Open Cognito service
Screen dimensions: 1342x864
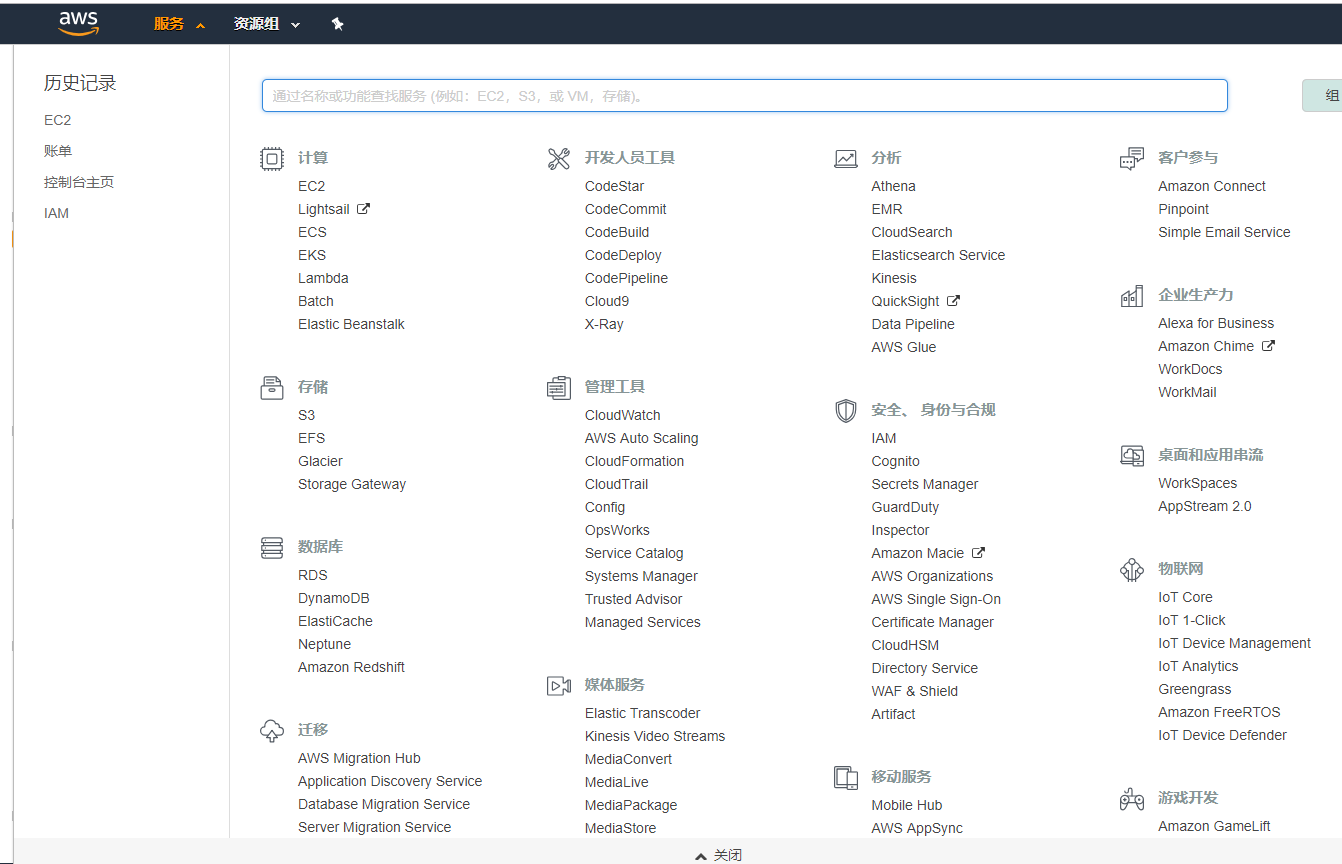(895, 461)
